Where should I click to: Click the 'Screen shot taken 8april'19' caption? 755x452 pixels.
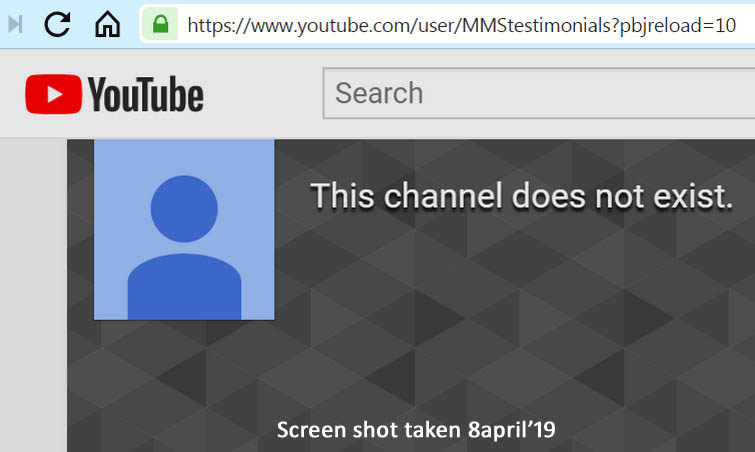tap(416, 430)
